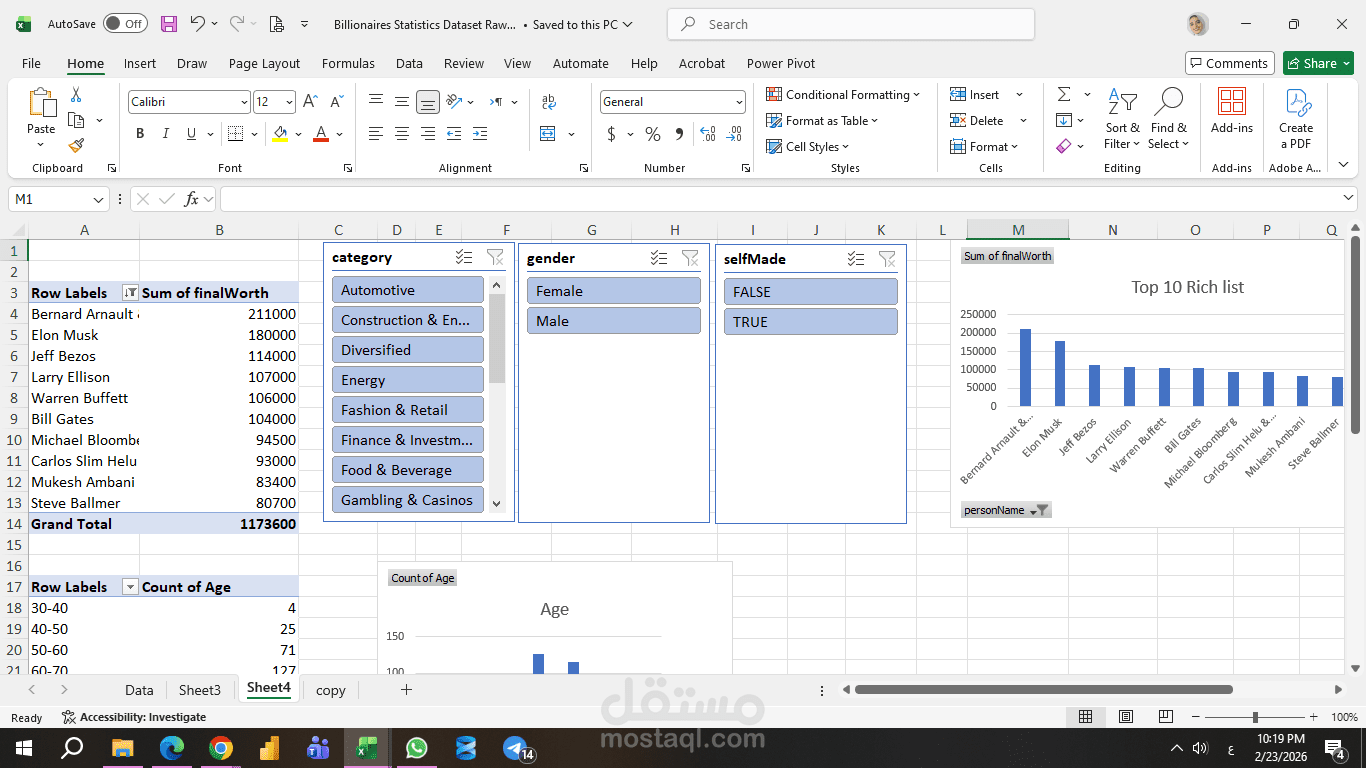
Task: Apply Underline formatting
Action: tap(190, 134)
